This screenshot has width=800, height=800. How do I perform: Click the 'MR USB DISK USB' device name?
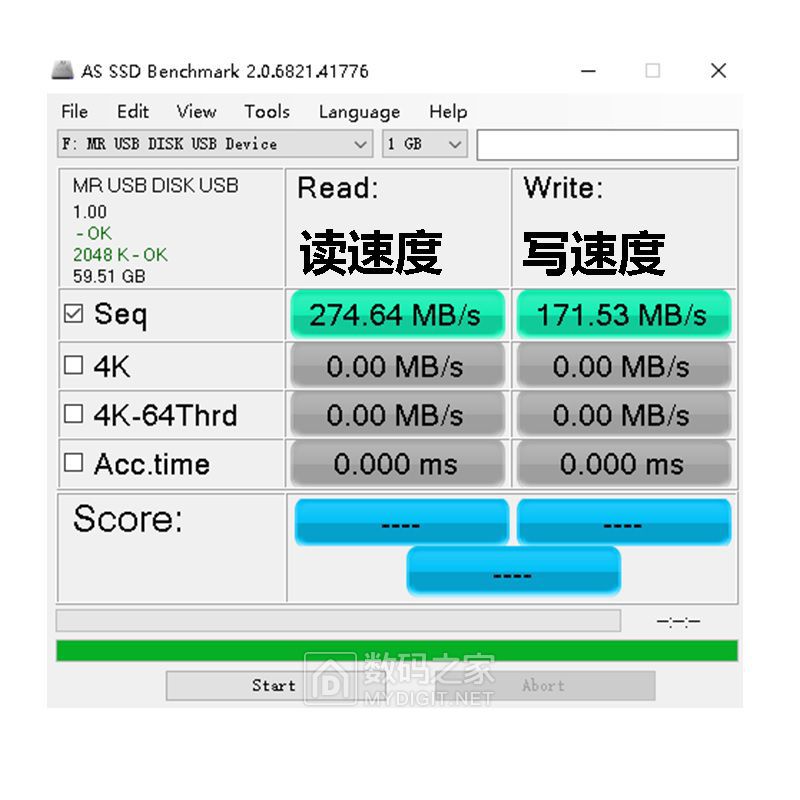click(x=156, y=186)
